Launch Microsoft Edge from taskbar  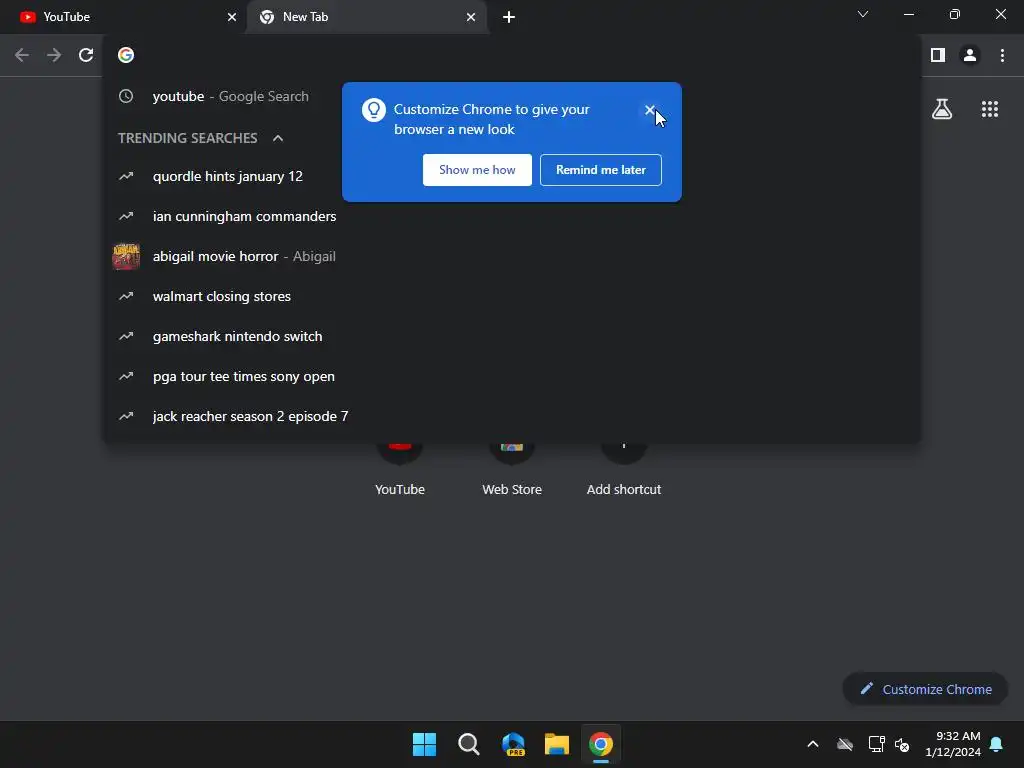pos(513,744)
